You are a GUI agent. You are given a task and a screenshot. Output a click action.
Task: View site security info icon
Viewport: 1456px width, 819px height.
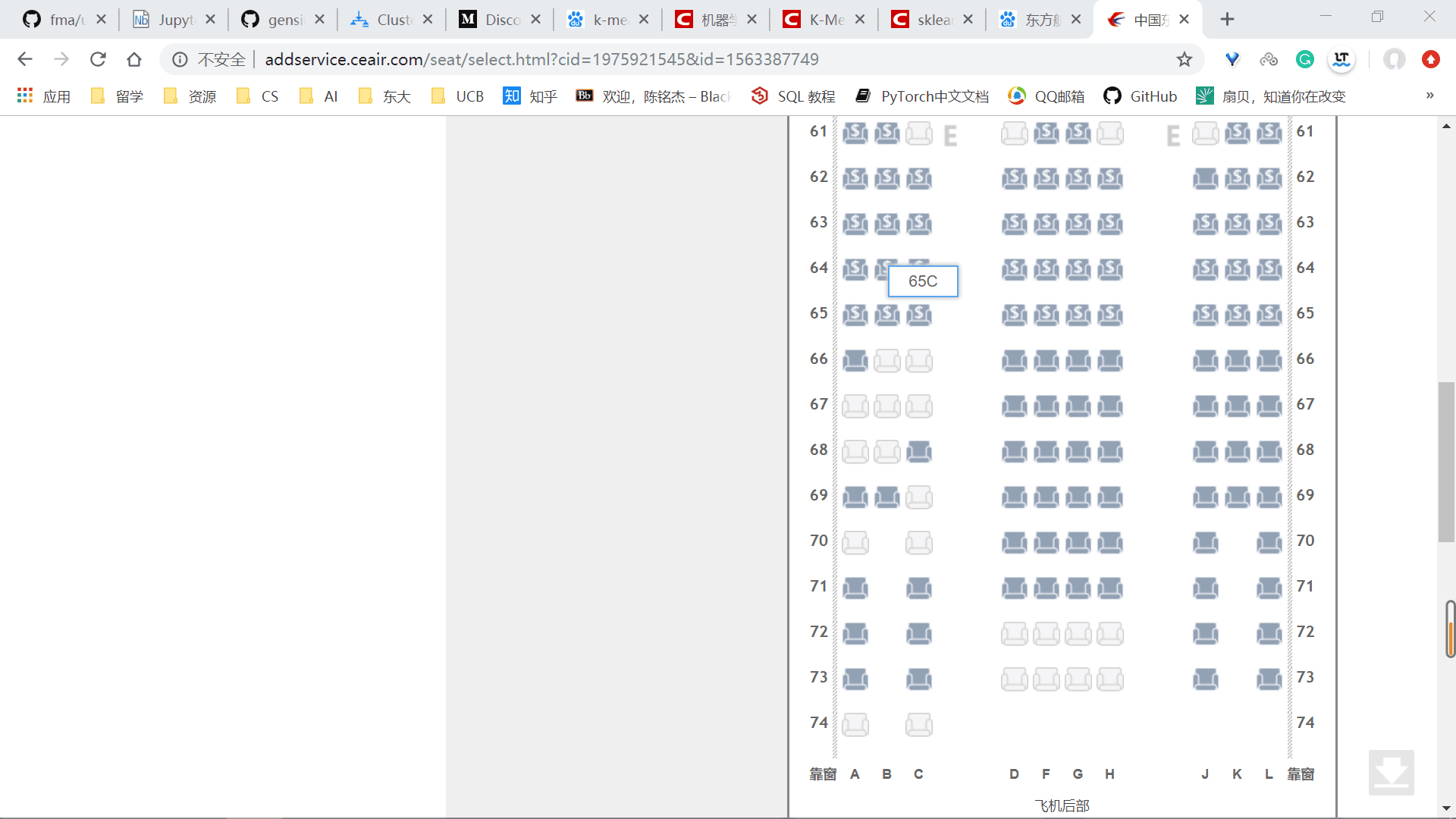tap(180, 59)
